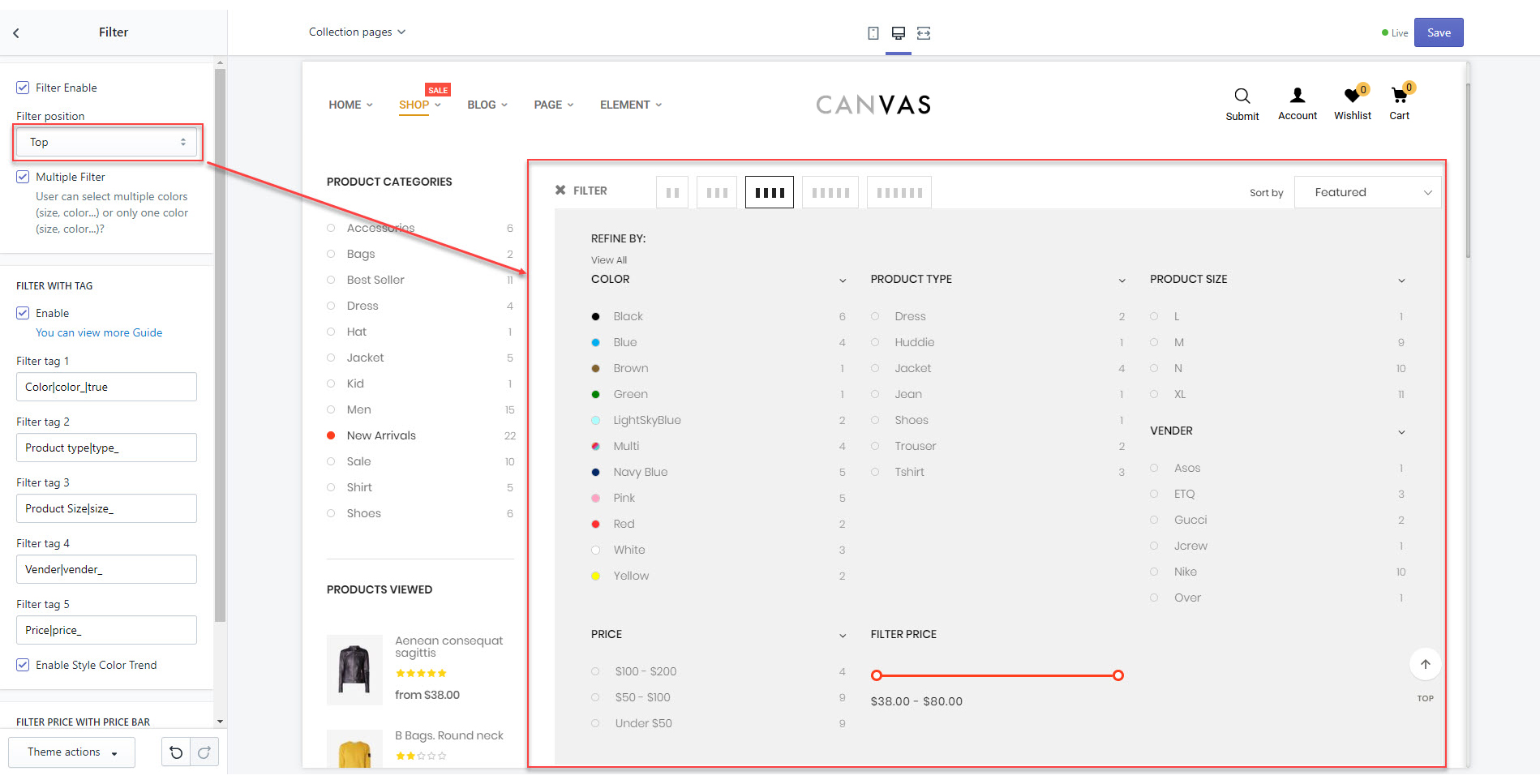Select four-column grid layout
The width and height of the screenshot is (1540, 784).
770,192
